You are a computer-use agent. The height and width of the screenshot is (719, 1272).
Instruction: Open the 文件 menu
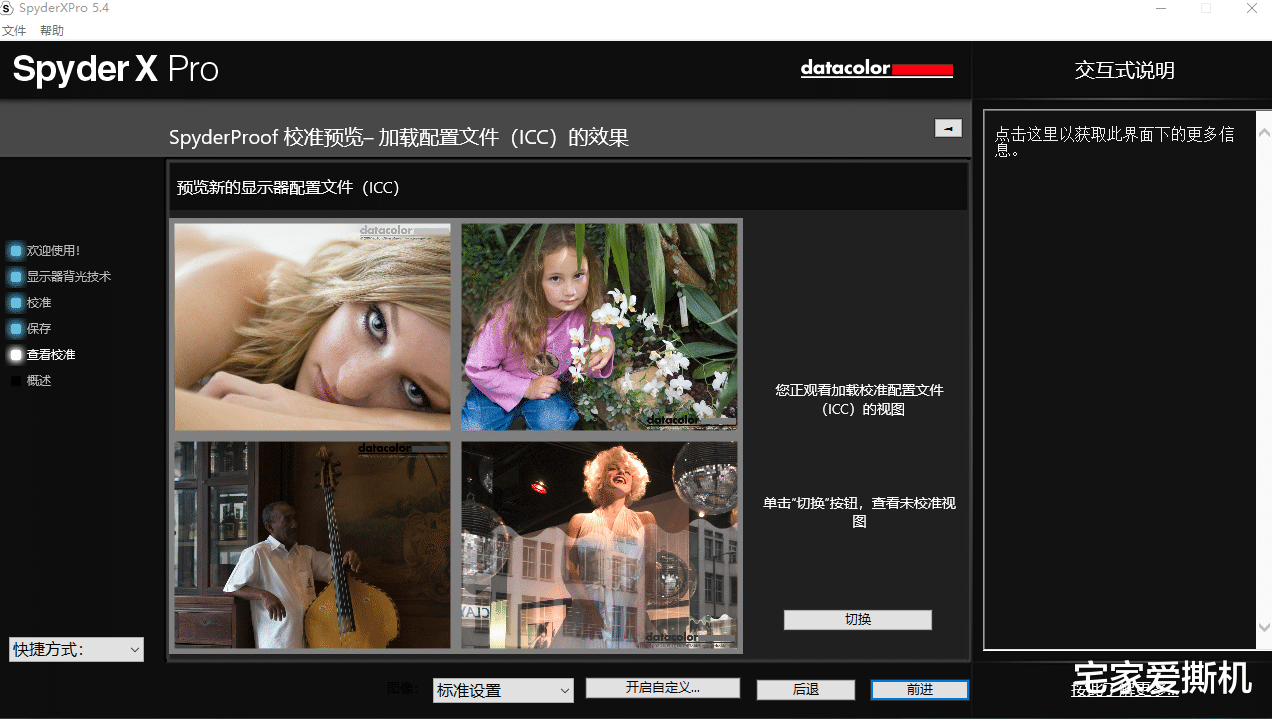pyautogui.click(x=14, y=31)
